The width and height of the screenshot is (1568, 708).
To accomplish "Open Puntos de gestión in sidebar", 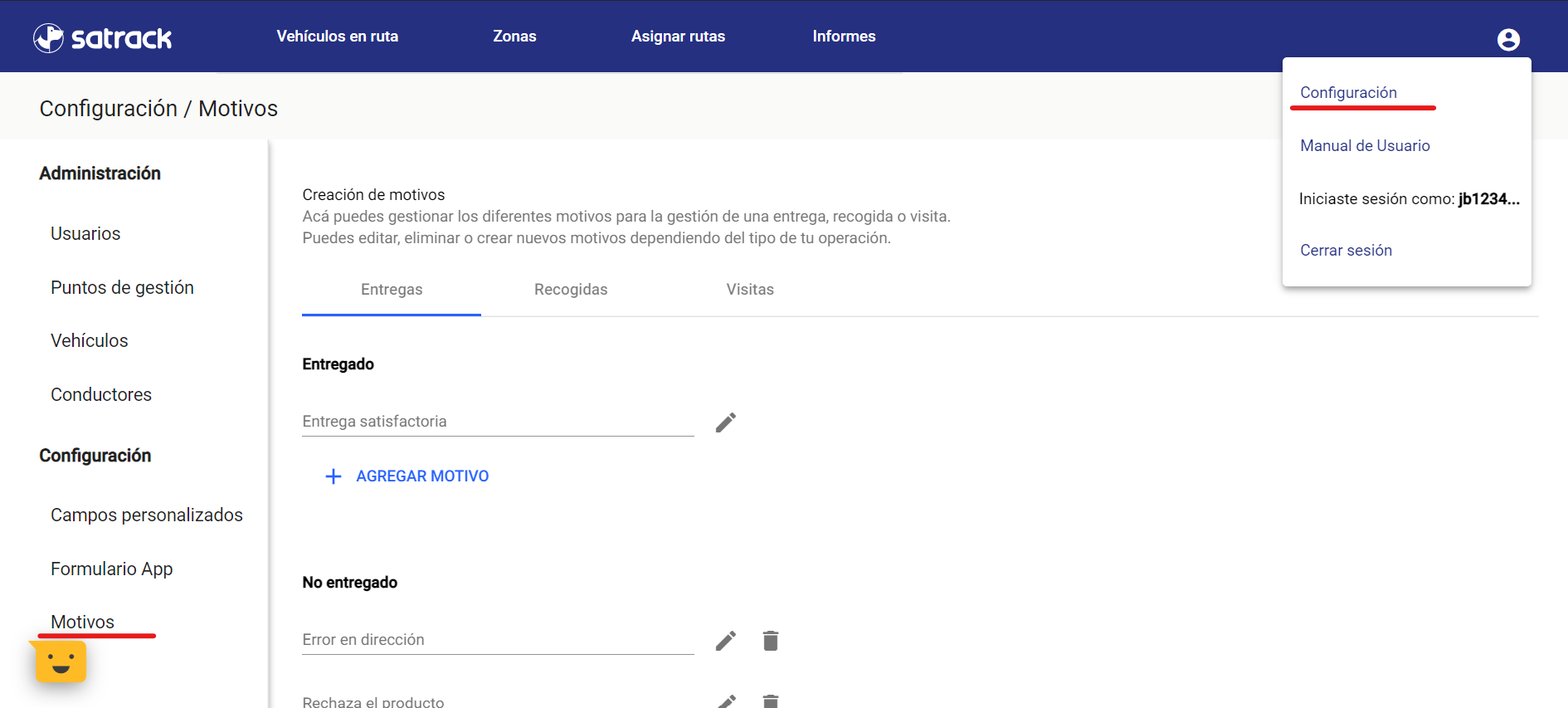I will (x=122, y=288).
